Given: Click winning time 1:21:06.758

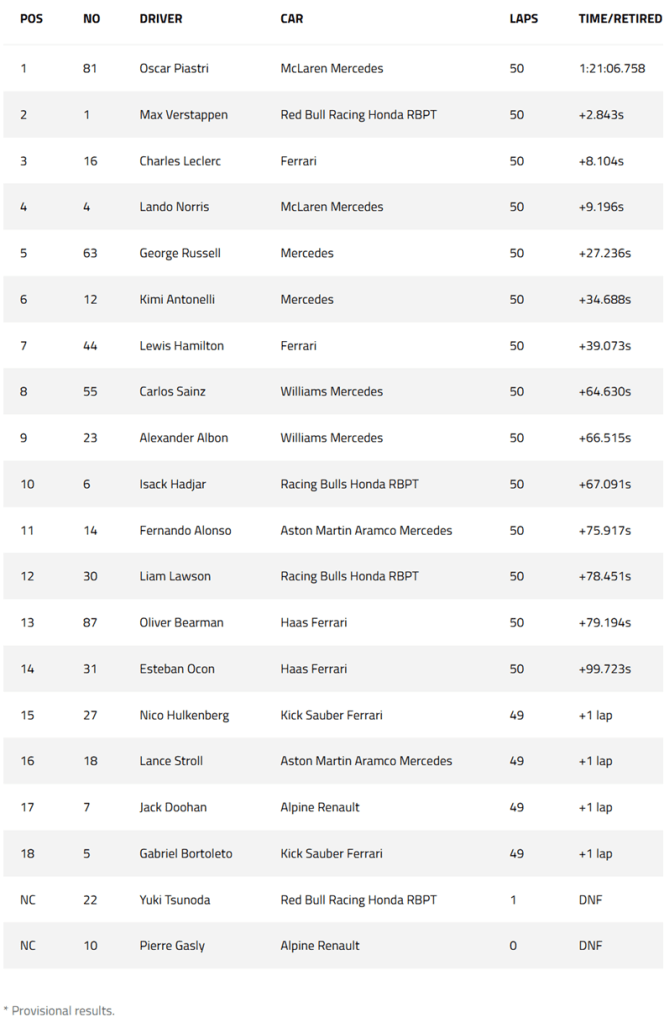Looking at the screenshot, I should tap(611, 69).
